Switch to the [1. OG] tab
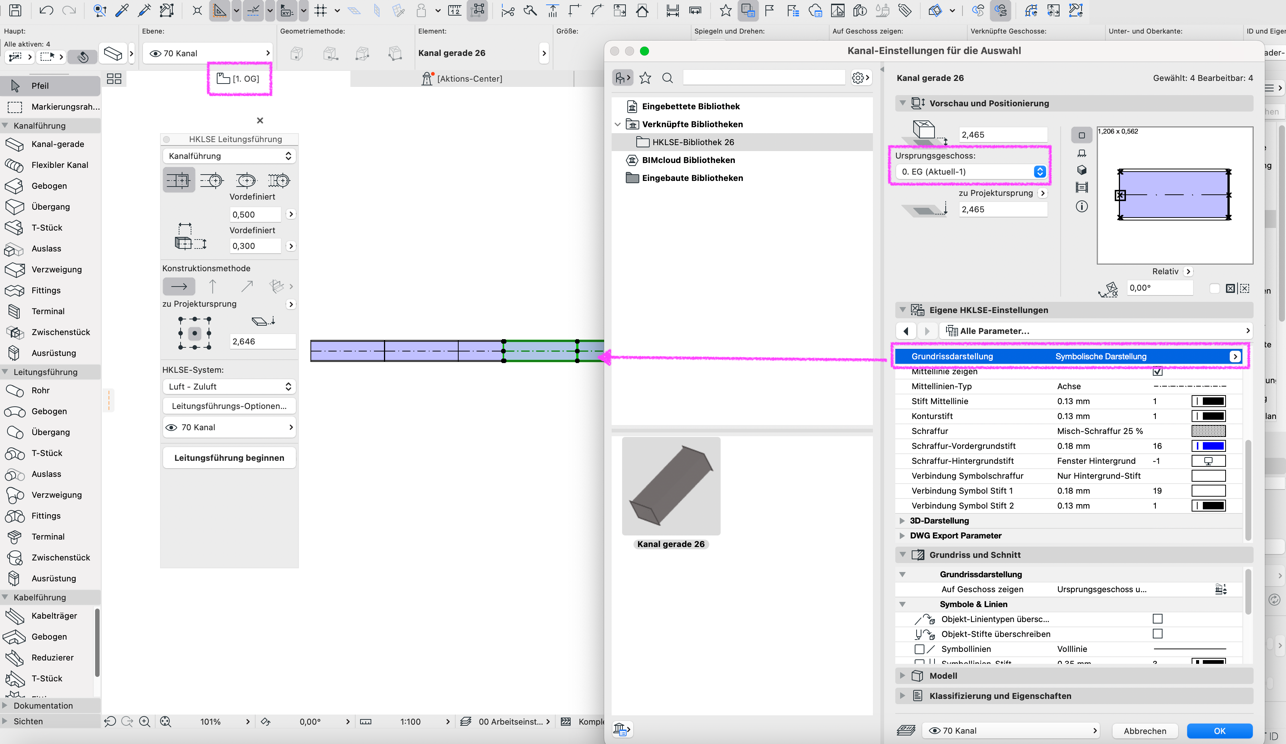The width and height of the screenshot is (1286, 744). pos(239,79)
